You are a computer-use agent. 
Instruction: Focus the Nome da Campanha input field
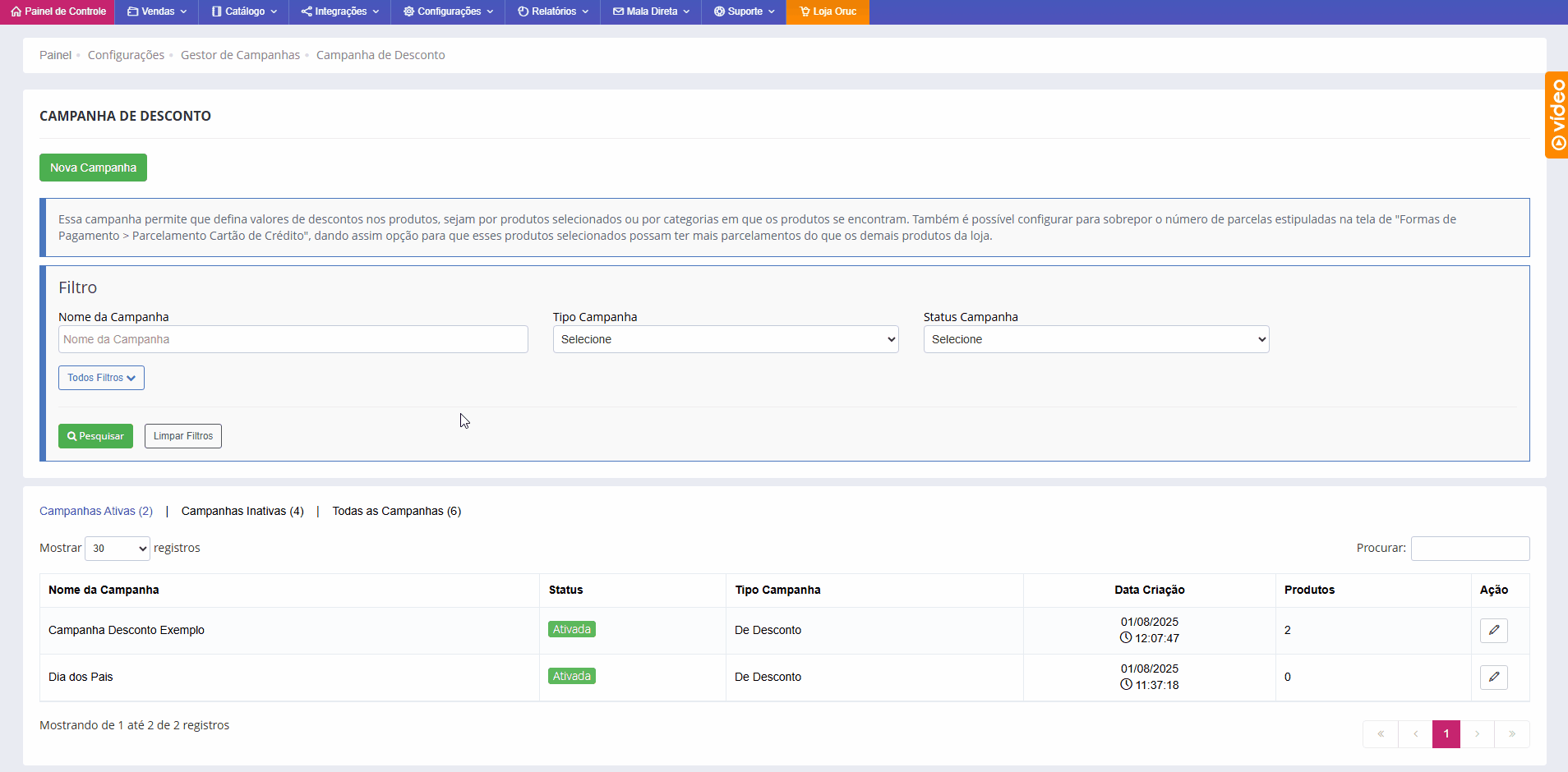[x=293, y=339]
